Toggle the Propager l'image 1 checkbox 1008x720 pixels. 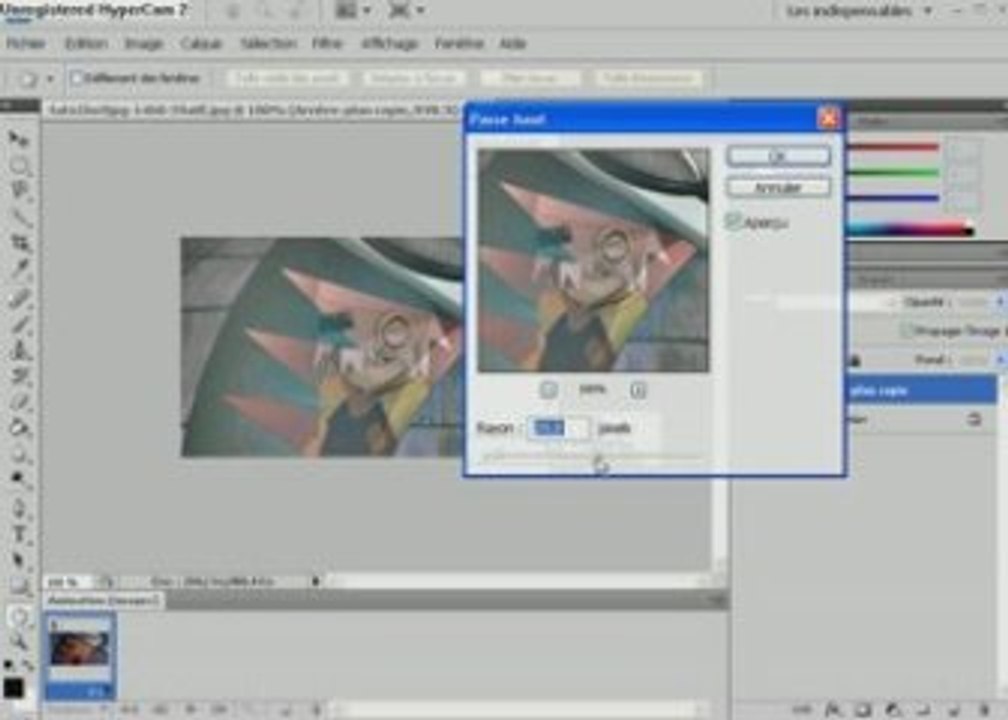[x=906, y=330]
